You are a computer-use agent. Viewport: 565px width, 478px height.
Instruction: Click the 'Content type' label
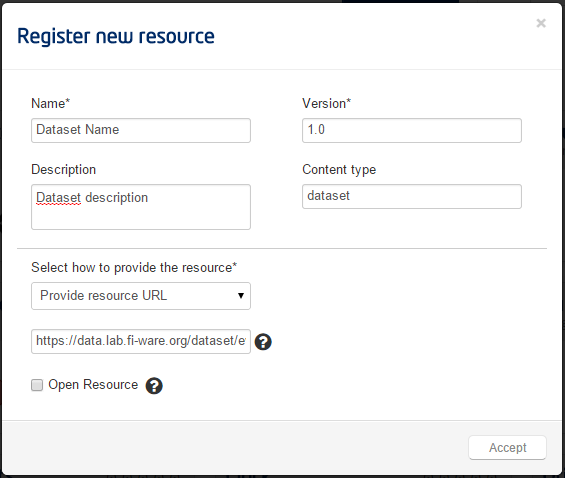(339, 170)
